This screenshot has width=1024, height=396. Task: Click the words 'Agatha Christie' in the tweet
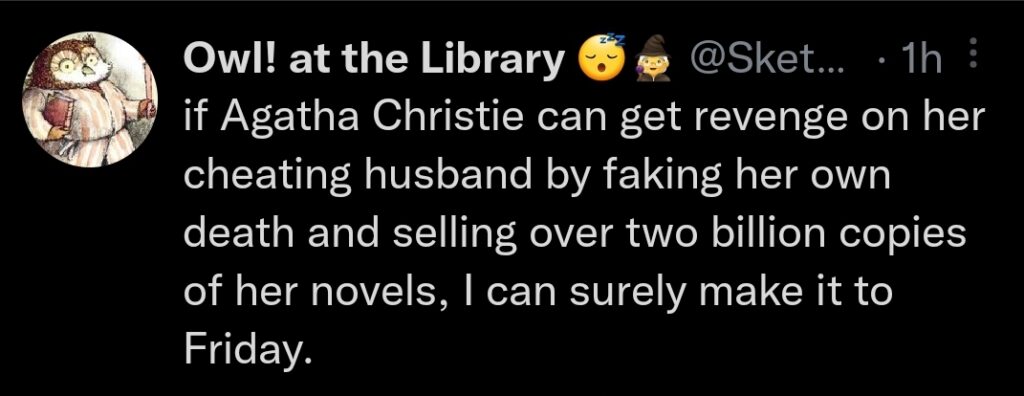[x=373, y=120]
